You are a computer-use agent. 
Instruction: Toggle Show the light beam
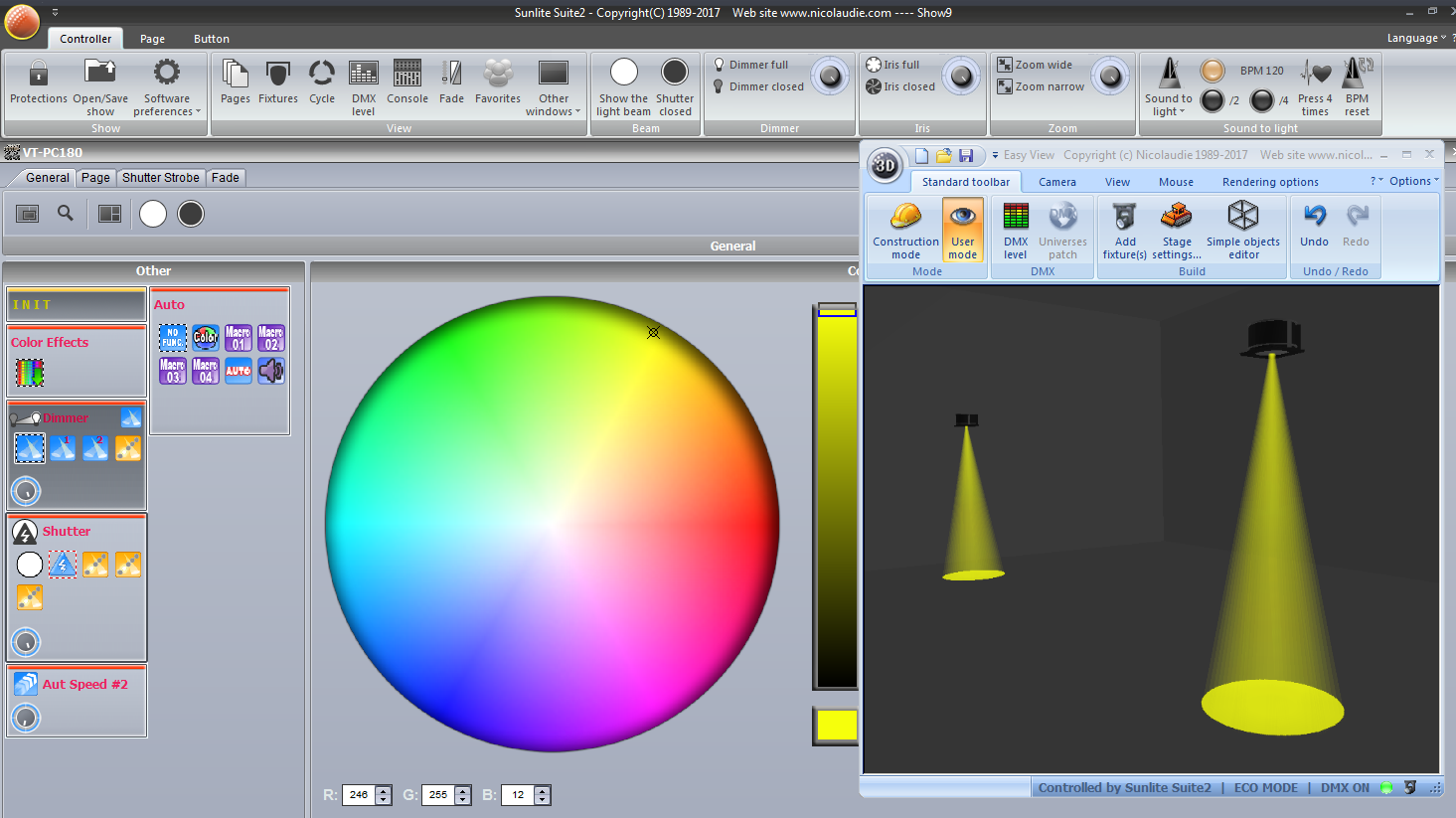623,86
